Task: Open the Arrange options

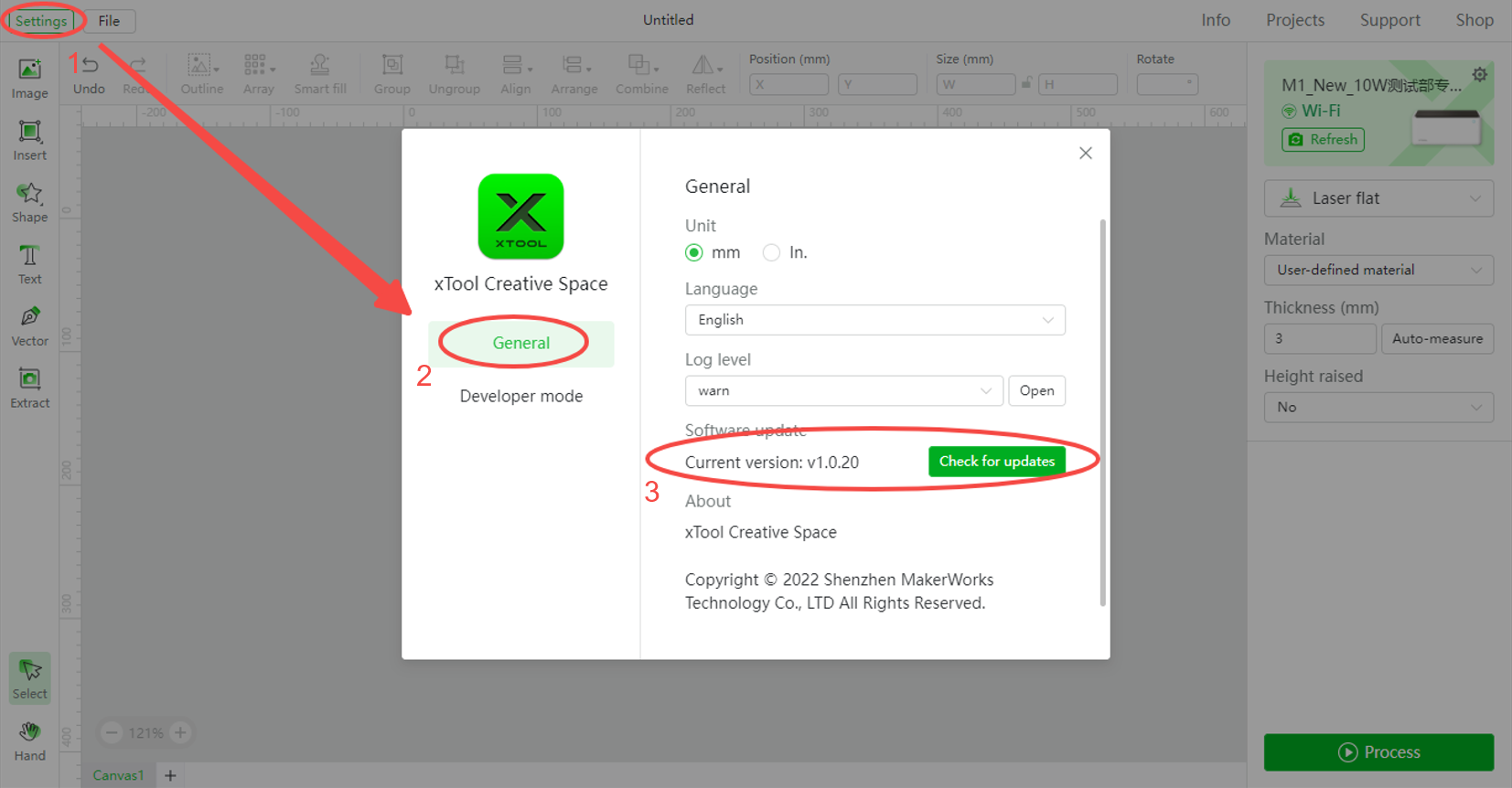Action: coord(574,75)
